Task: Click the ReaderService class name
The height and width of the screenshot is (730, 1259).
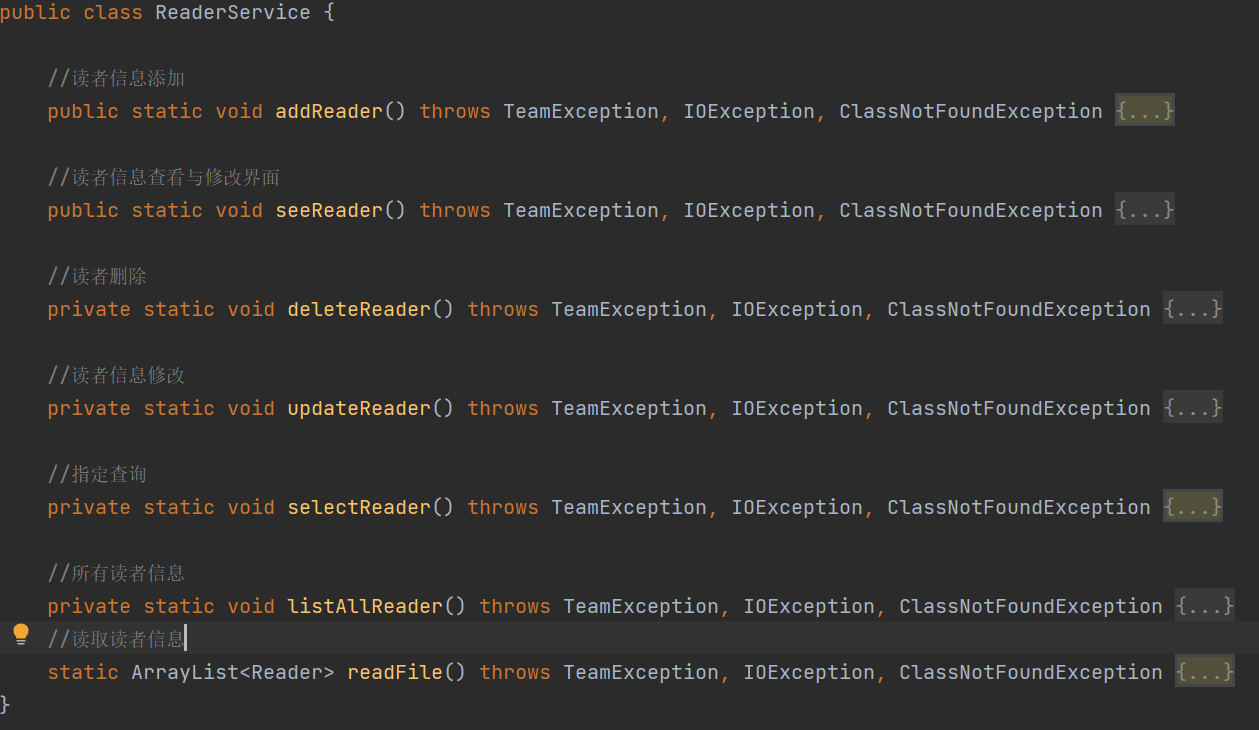Action: [233, 12]
